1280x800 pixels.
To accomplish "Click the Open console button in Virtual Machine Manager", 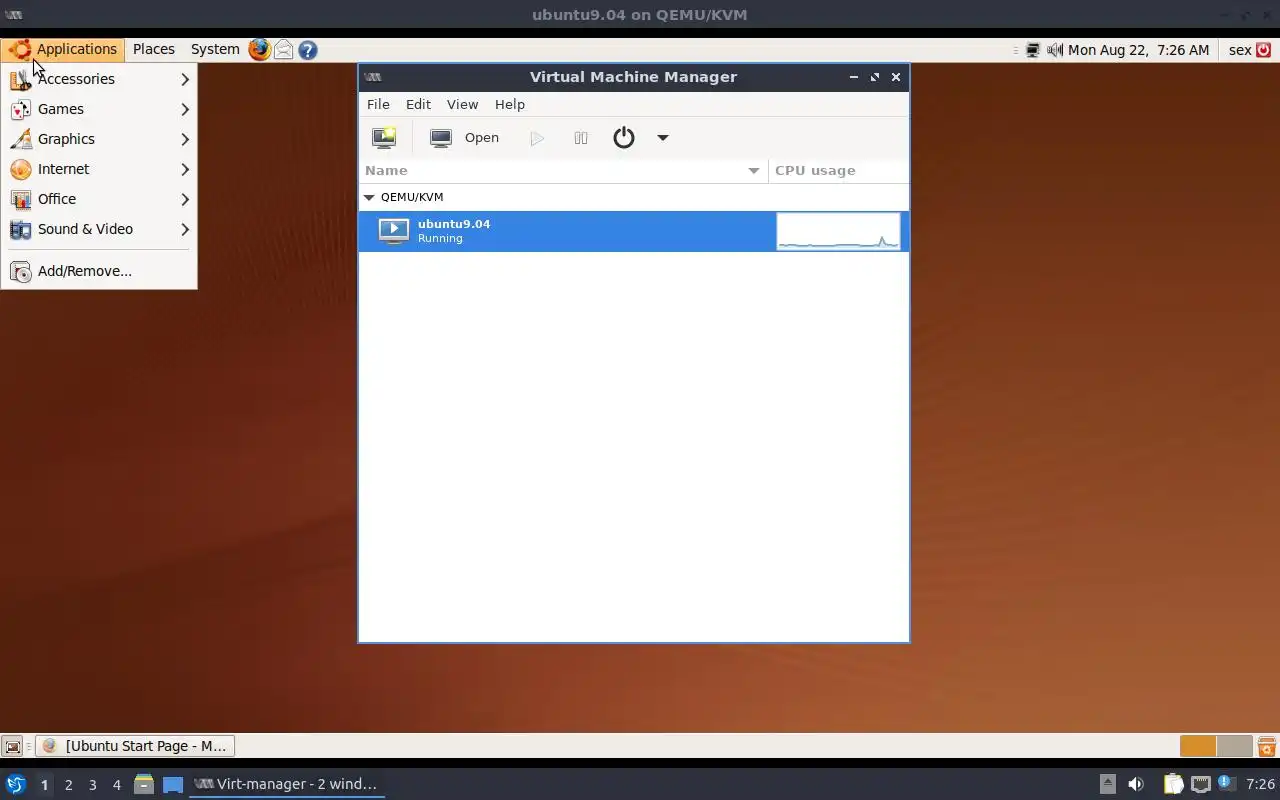I will click(465, 138).
